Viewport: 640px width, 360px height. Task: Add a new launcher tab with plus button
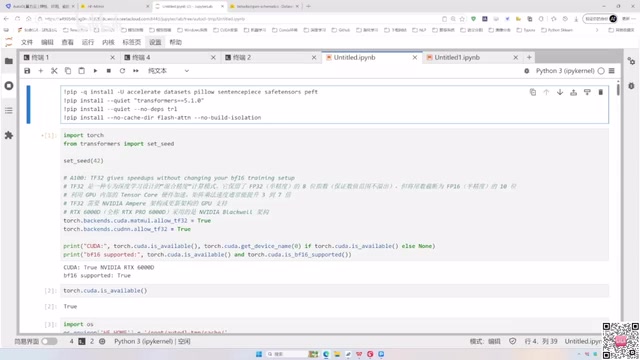(x=529, y=58)
